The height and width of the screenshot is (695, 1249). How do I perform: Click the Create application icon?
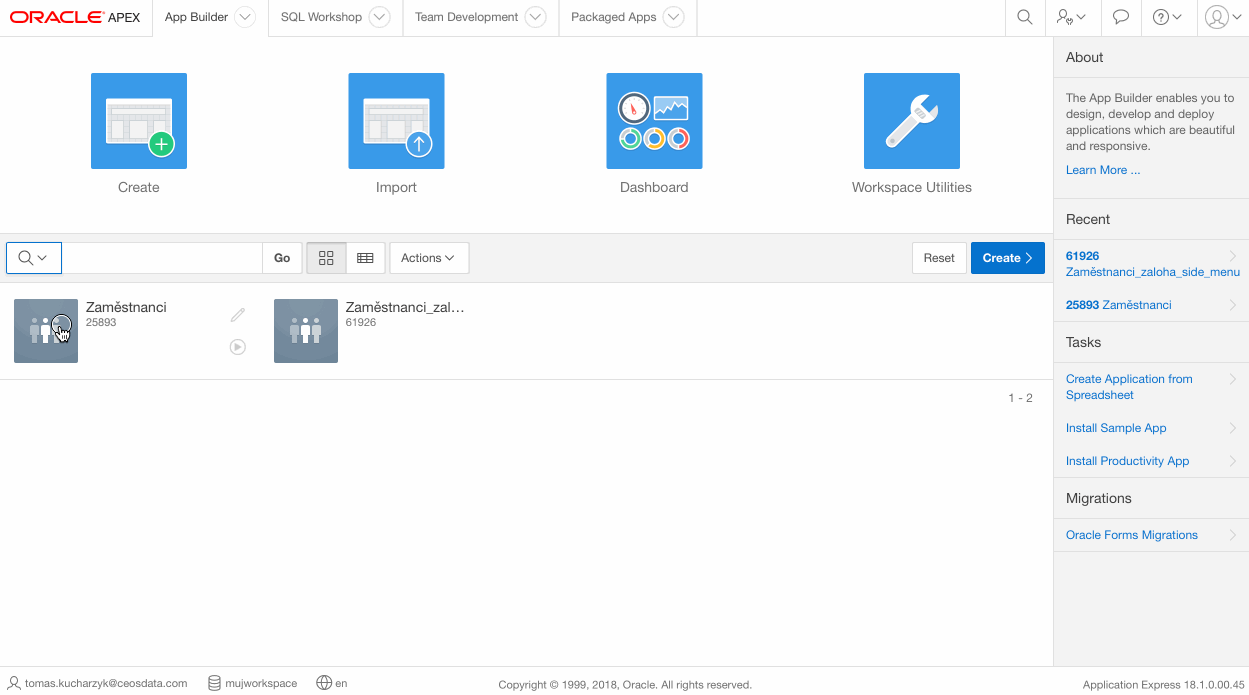[x=139, y=121]
